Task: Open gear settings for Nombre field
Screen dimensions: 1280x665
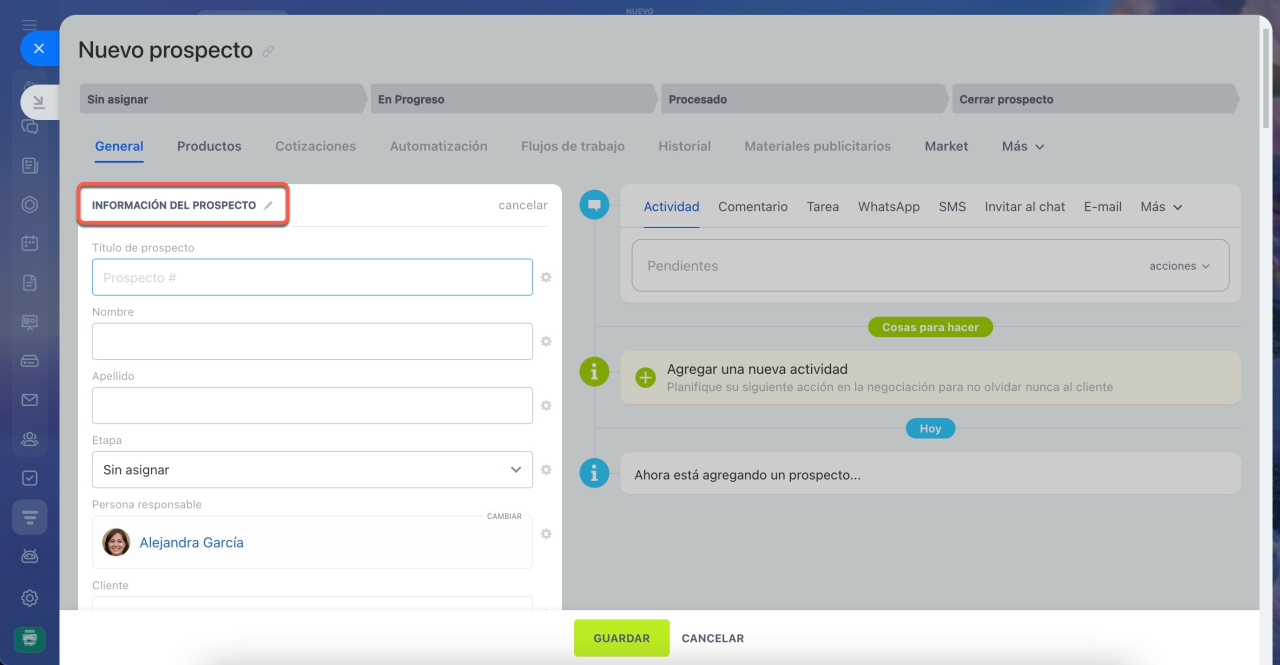Action: pyautogui.click(x=546, y=341)
